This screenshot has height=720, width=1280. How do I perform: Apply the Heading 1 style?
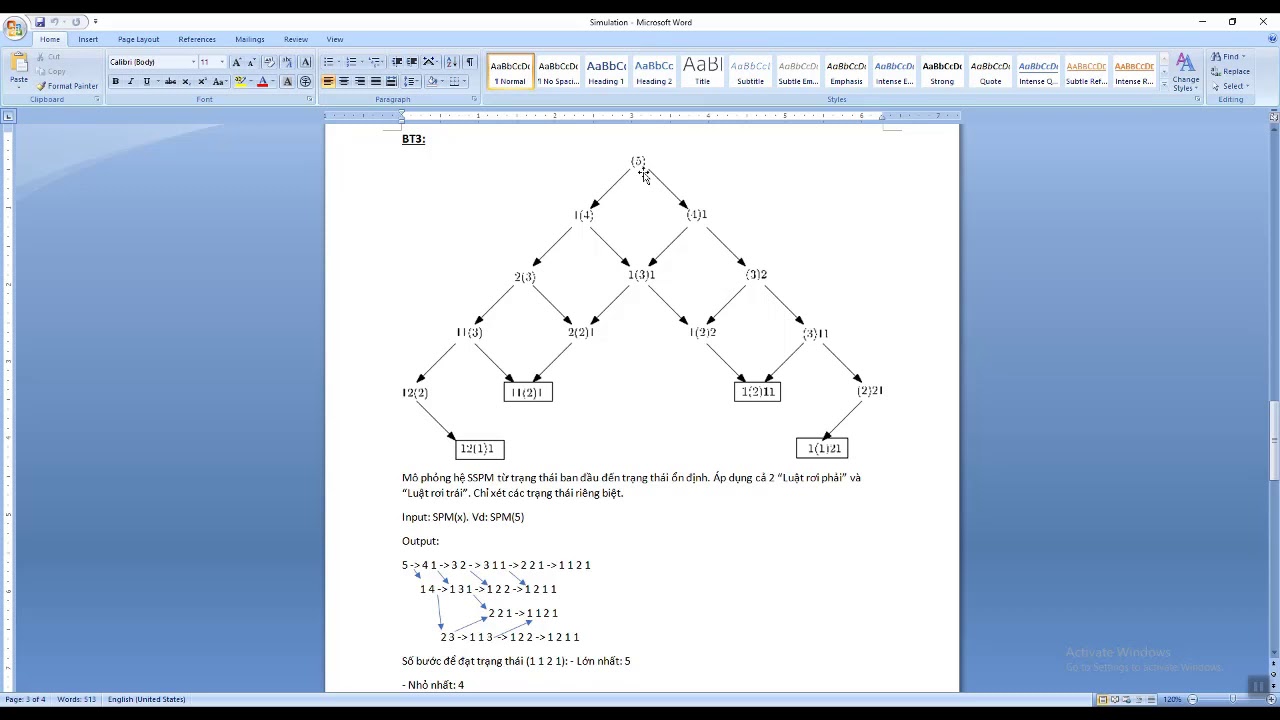pos(606,71)
